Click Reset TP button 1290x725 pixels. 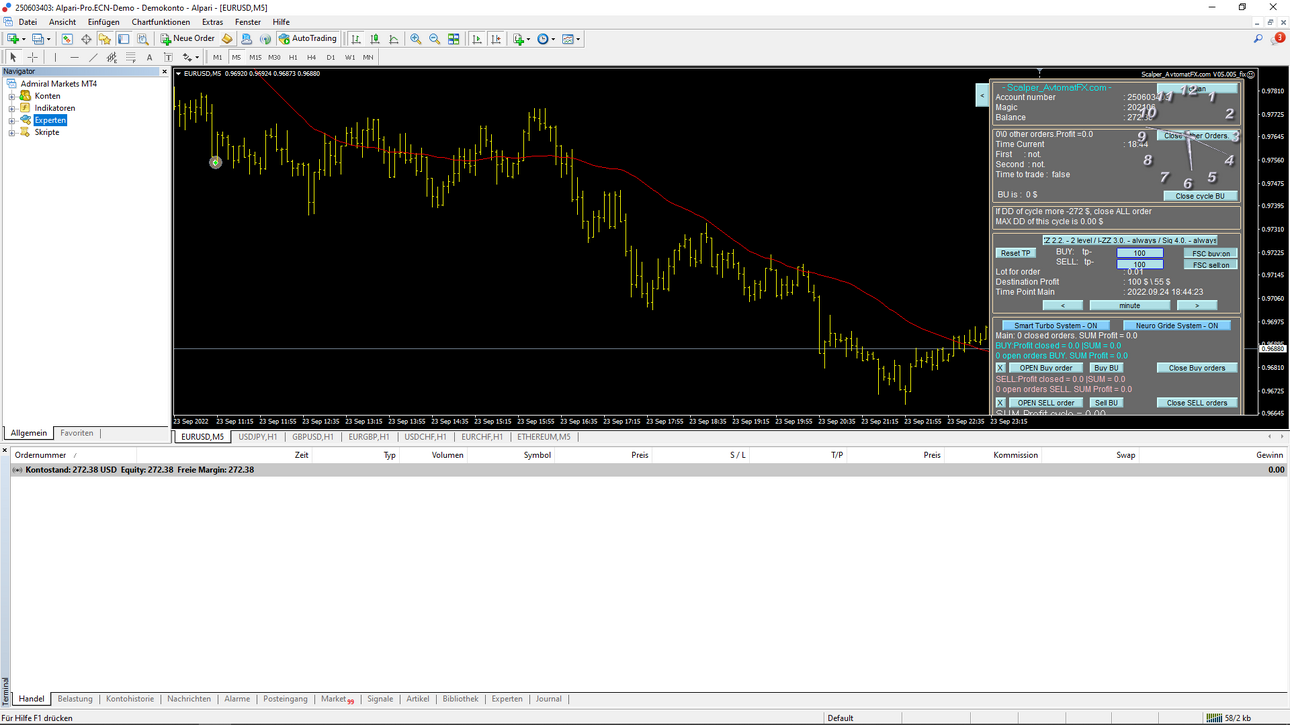(x=1015, y=253)
